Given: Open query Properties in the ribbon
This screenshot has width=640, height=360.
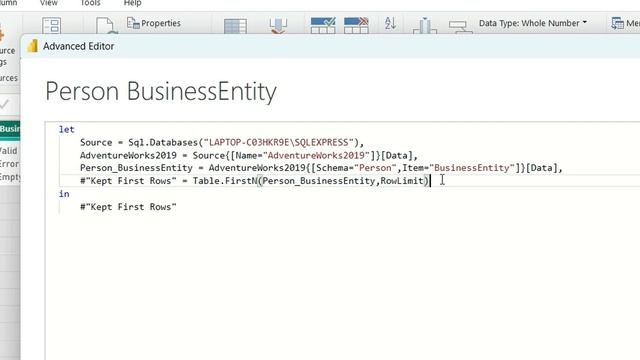Looking at the screenshot, I should pyautogui.click(x=154, y=23).
